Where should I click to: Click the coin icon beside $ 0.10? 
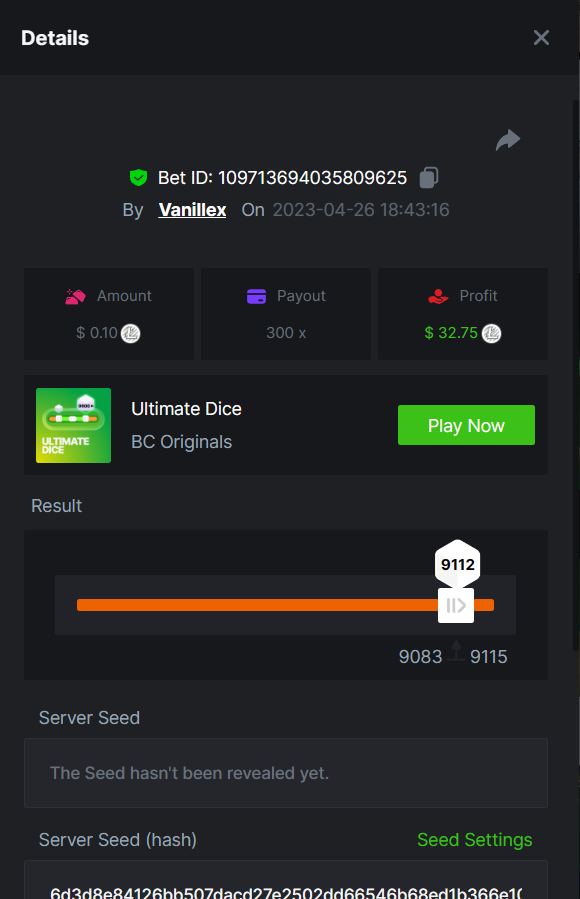(x=131, y=333)
